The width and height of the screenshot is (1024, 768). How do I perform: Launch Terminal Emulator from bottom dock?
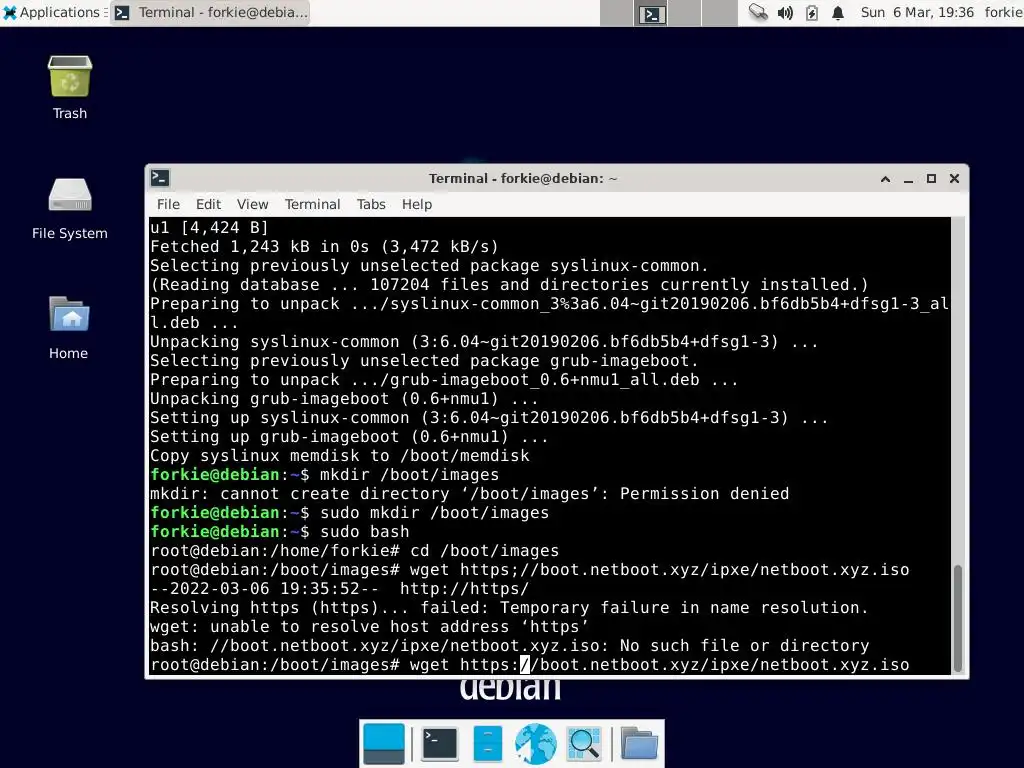tap(440, 744)
